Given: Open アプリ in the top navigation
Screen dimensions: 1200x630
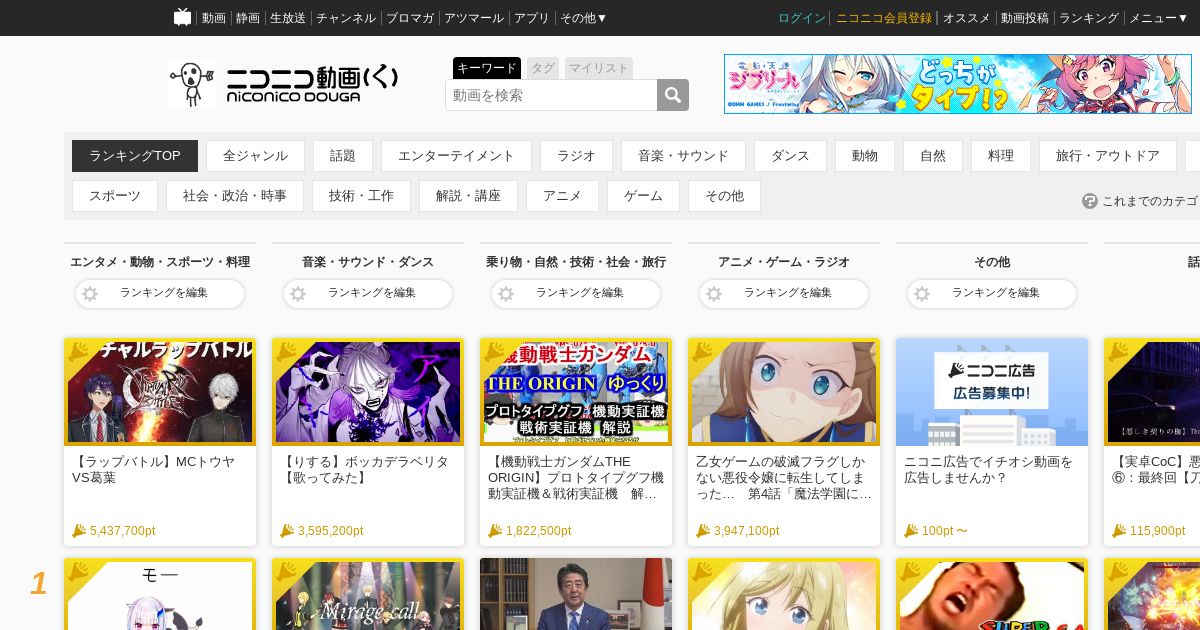Looking at the screenshot, I should [x=532, y=18].
